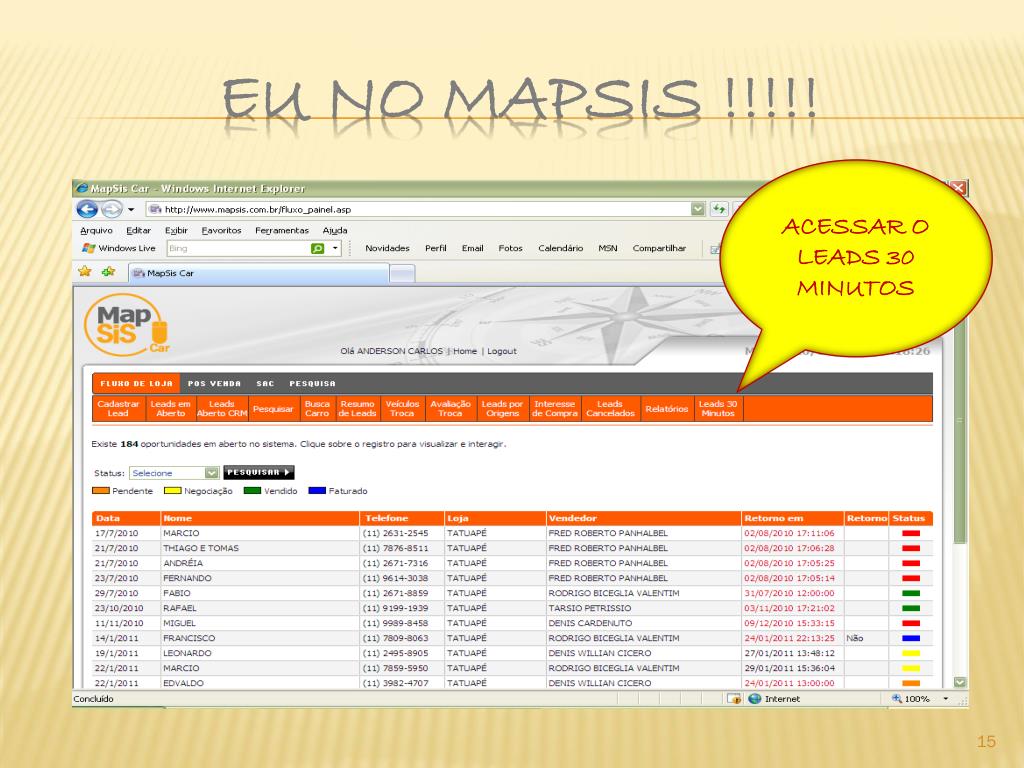Viewport: 1024px width, 768px height.
Task: Click the green Bing search magnifier
Action: [x=317, y=248]
